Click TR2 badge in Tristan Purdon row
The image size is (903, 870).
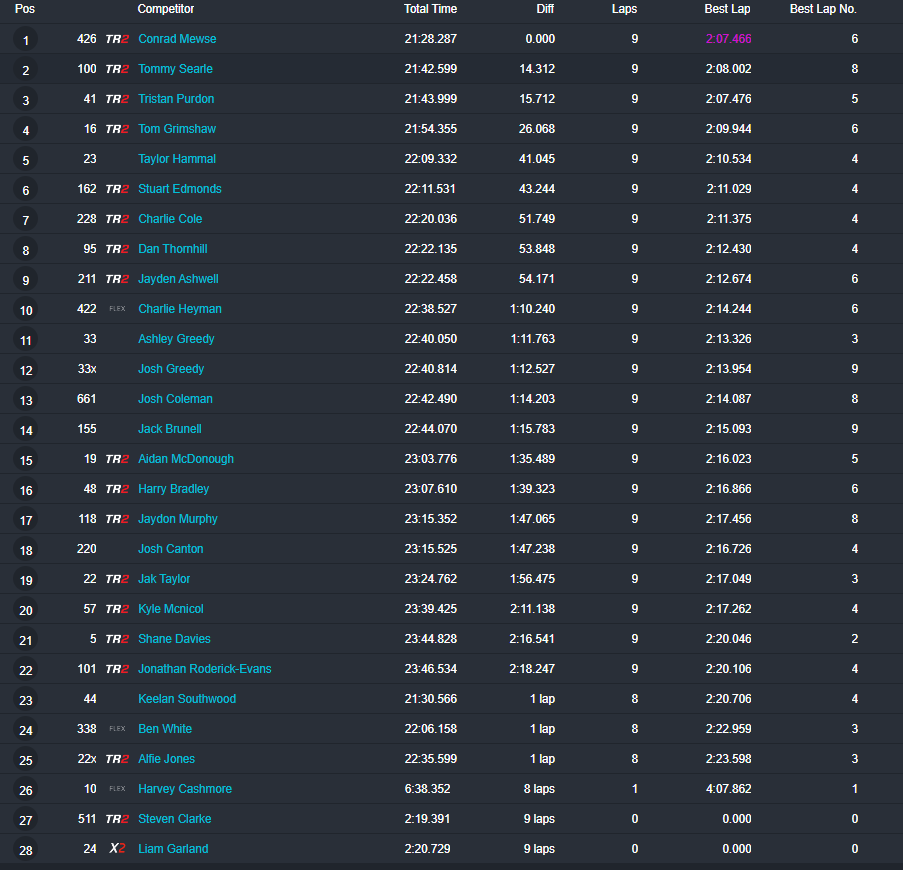click(117, 99)
